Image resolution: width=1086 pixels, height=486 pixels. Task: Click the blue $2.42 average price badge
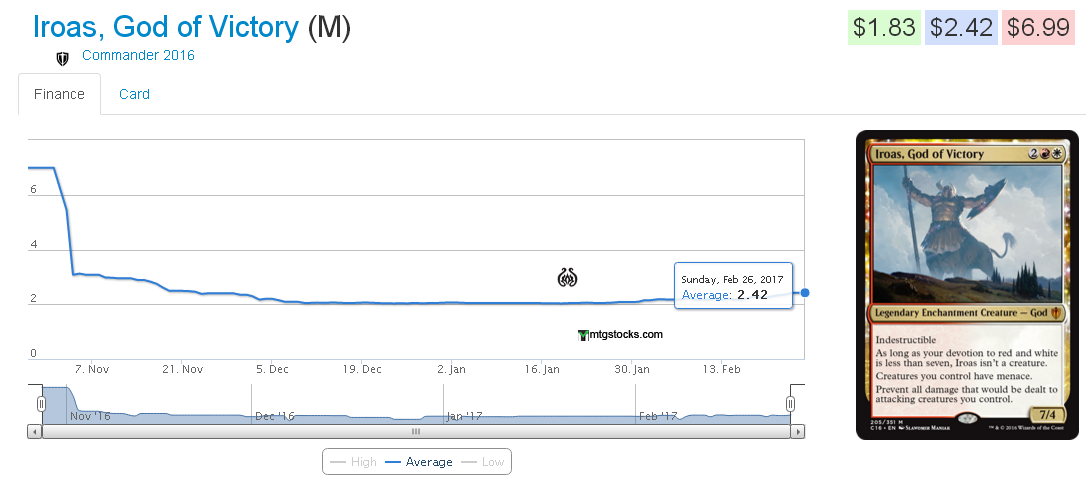point(961,28)
